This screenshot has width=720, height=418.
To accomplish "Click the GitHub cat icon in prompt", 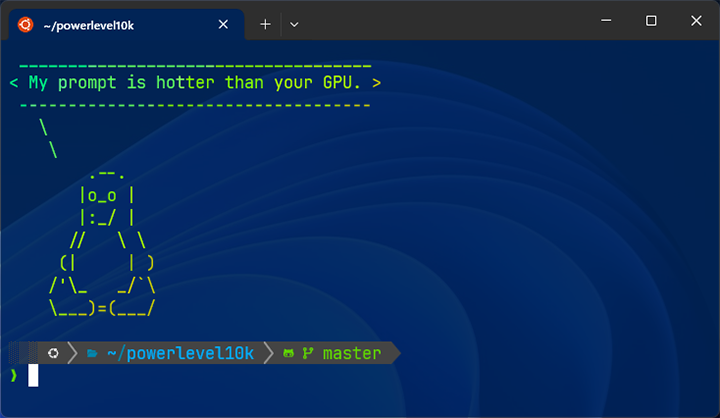I will pos(288,353).
